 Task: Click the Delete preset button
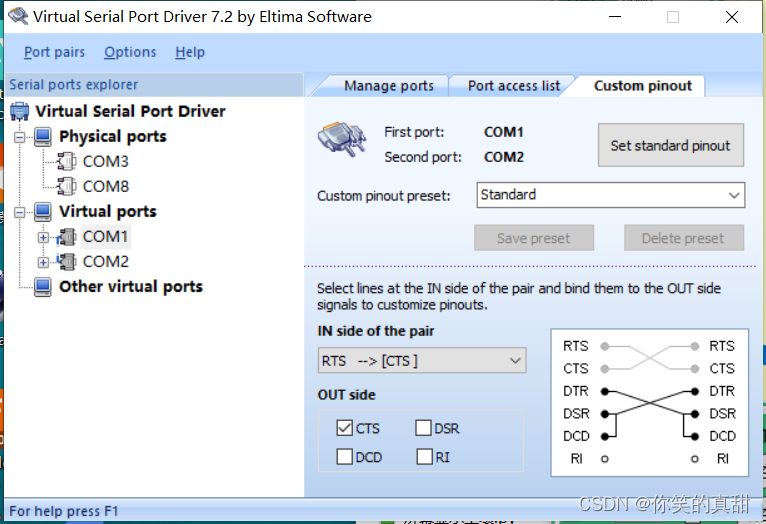pyautogui.click(x=683, y=238)
